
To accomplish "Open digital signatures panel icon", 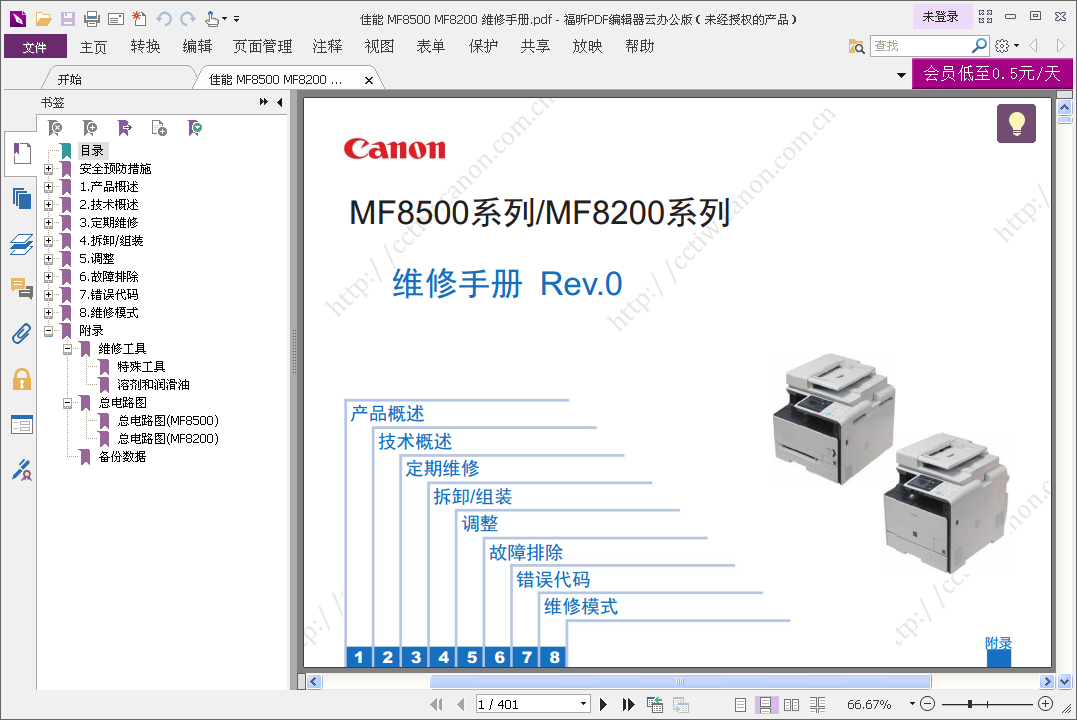I will [x=22, y=470].
